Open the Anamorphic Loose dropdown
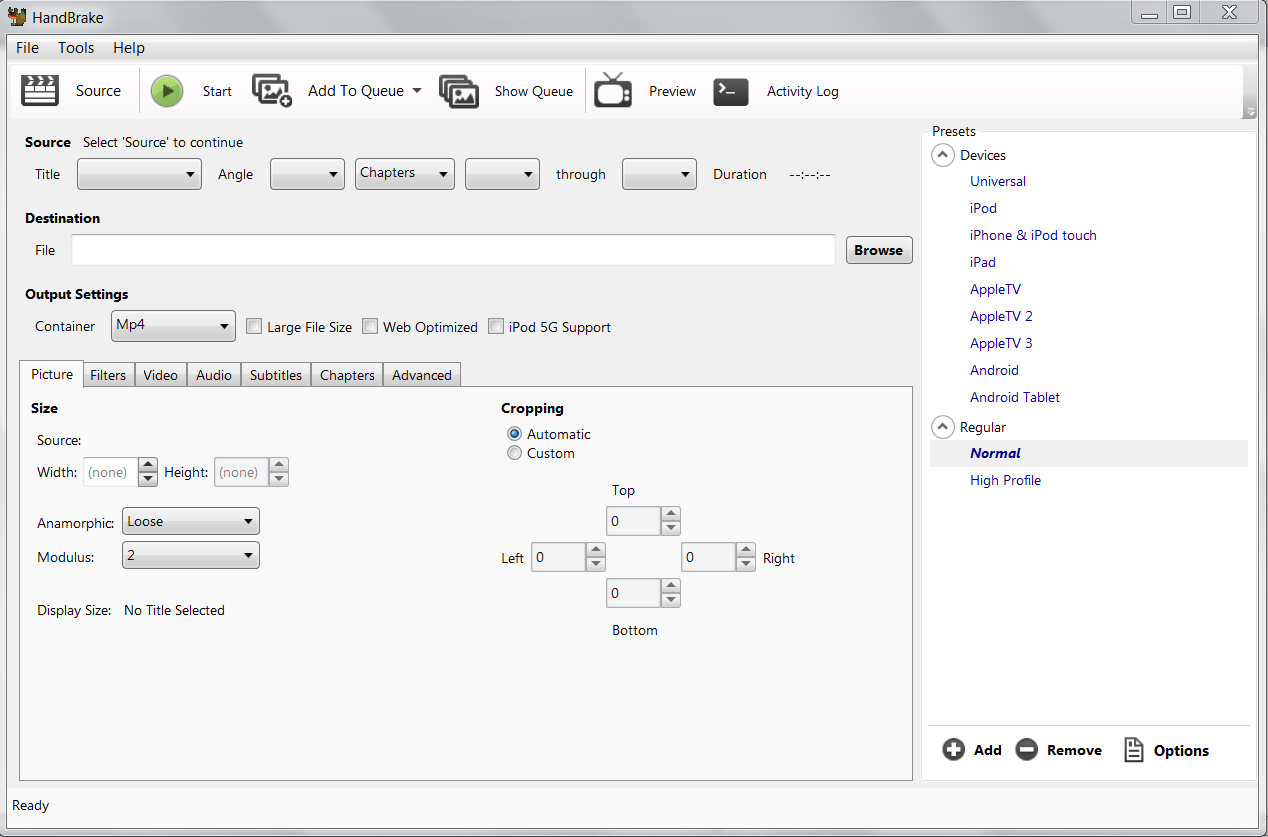Image resolution: width=1268 pixels, height=837 pixels. 190,521
